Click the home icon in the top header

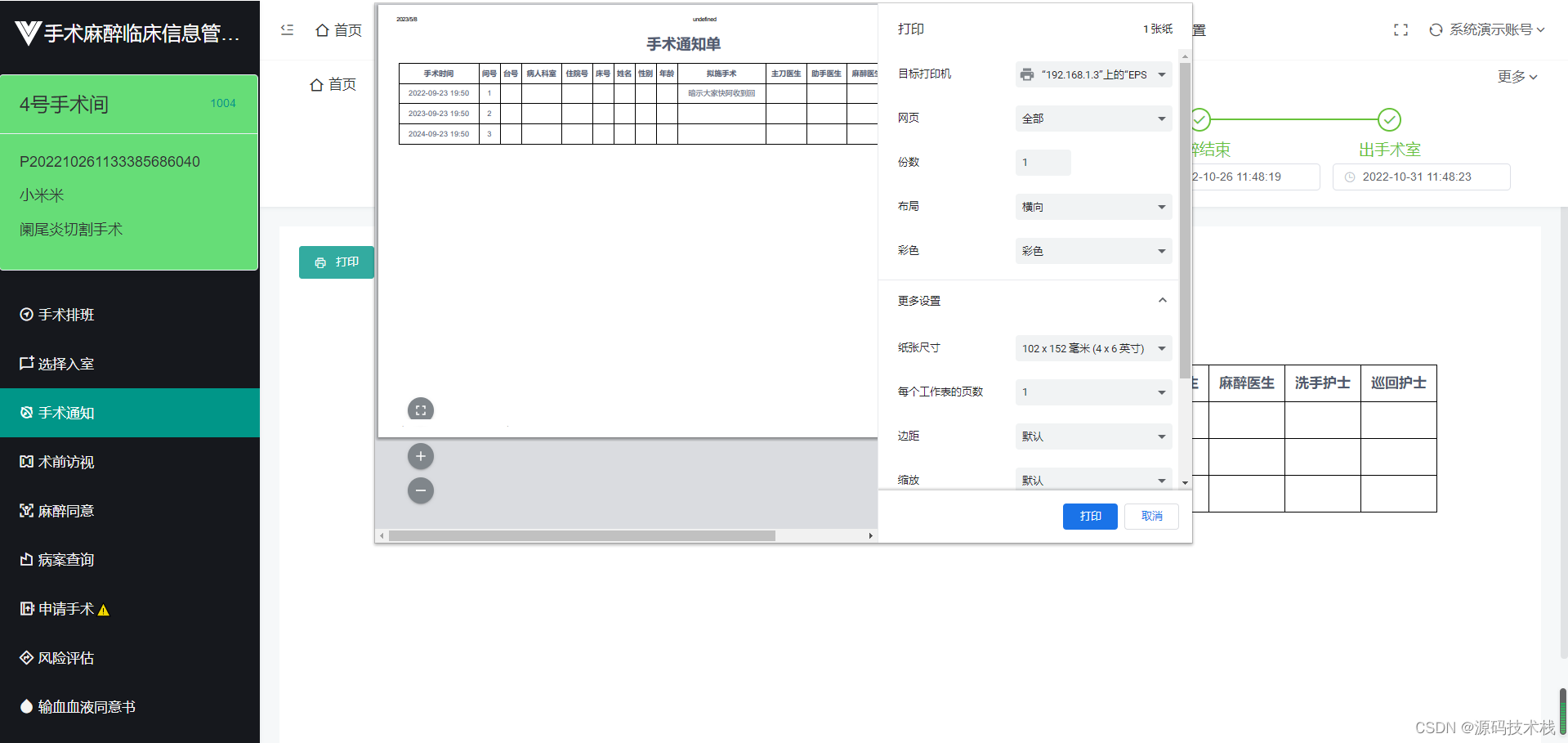(x=323, y=30)
